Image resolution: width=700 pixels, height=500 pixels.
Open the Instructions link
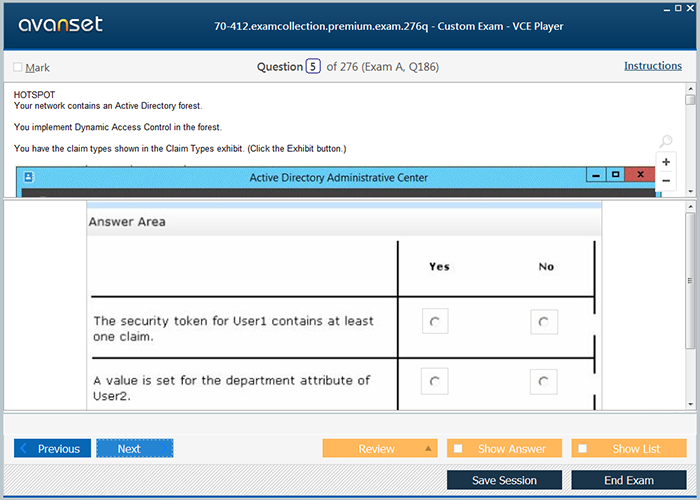(x=653, y=66)
